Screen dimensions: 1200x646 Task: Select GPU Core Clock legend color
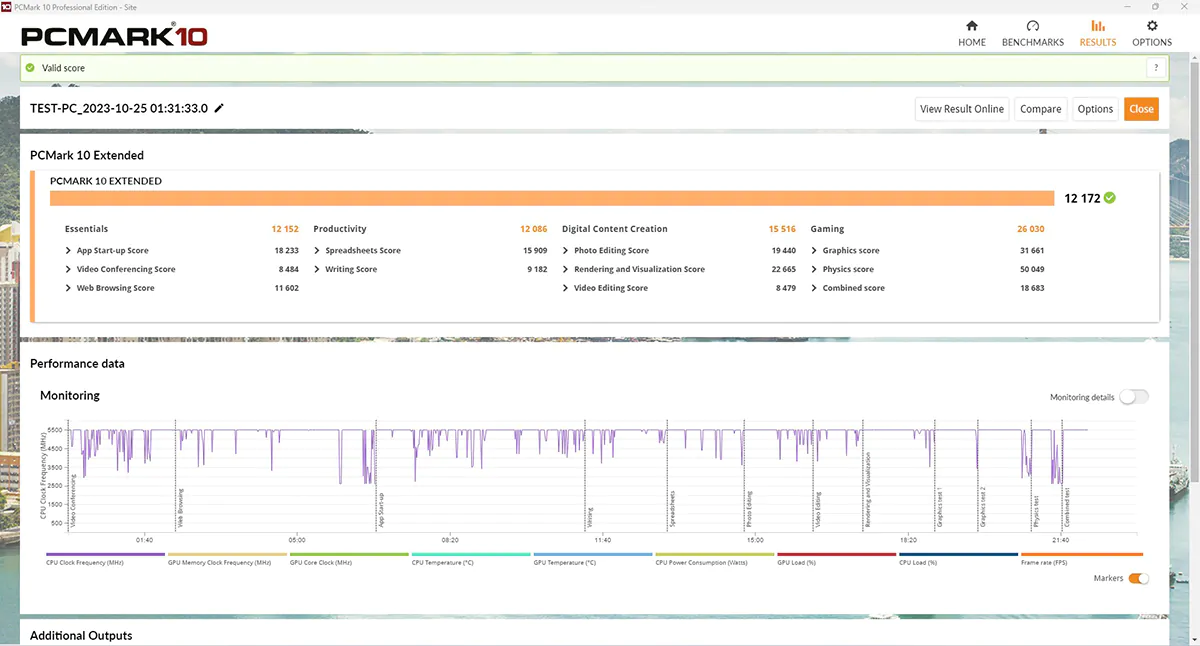349,554
